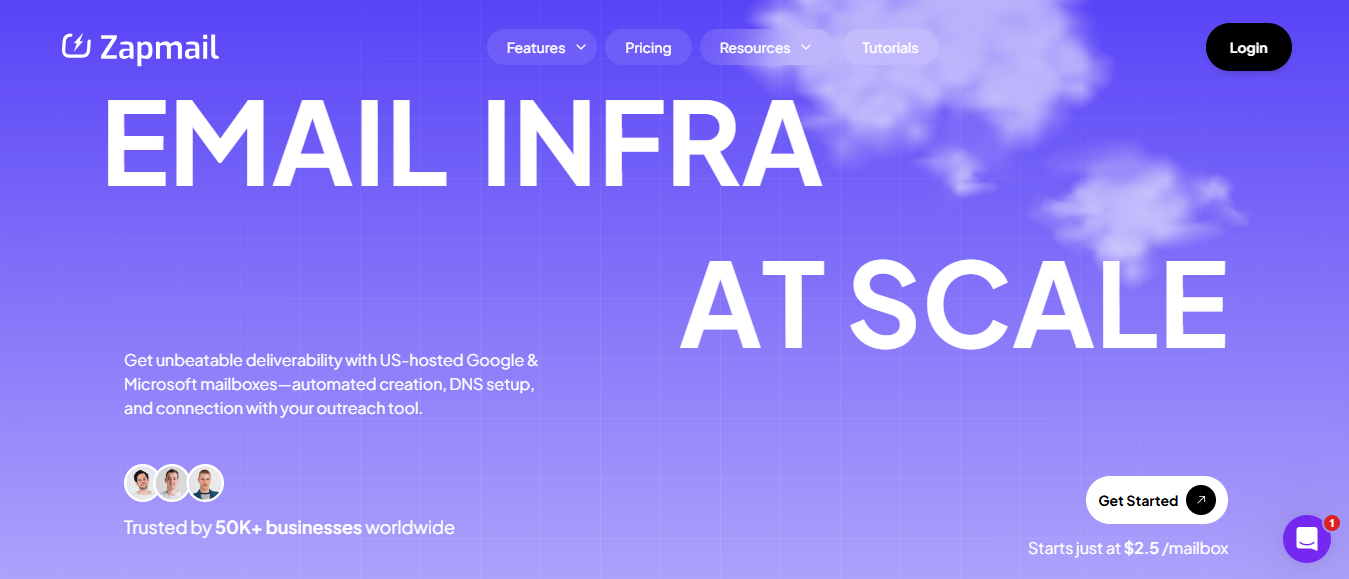This screenshot has height=579, width=1349.
Task: Click the 'Get unbeatable deliverability' description paragraph
Action: (x=331, y=384)
